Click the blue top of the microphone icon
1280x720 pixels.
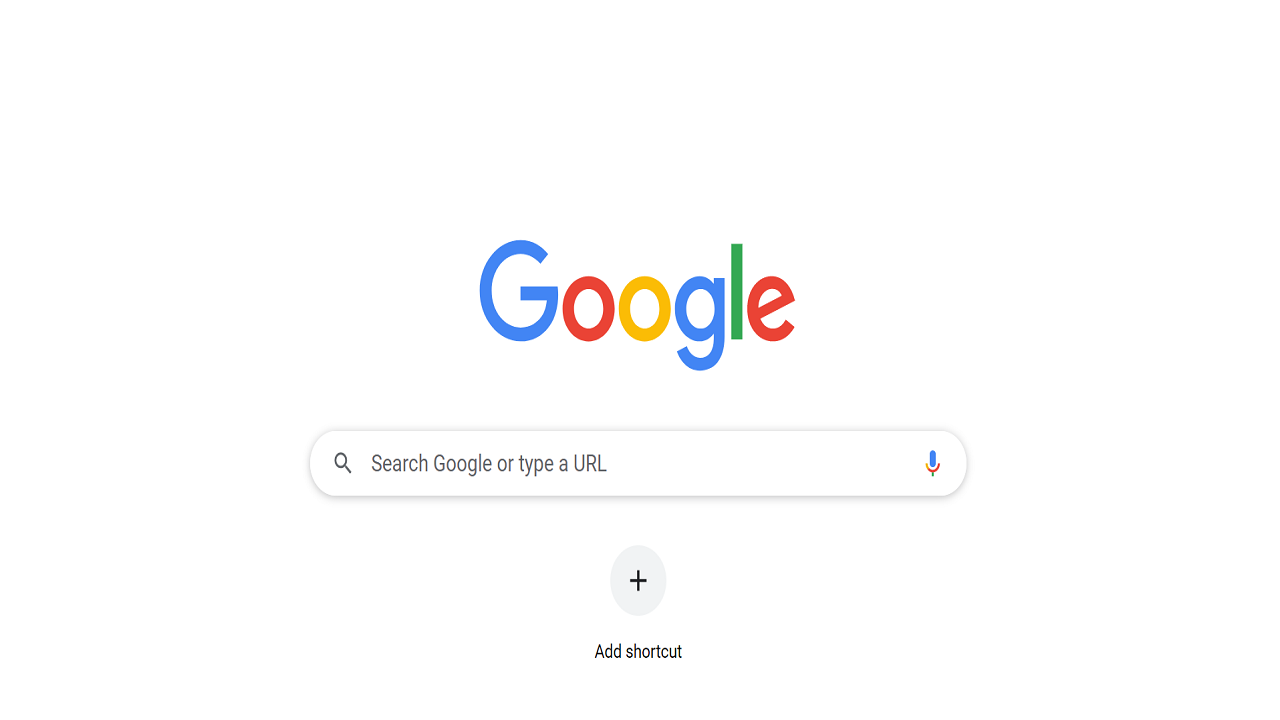coord(932,459)
